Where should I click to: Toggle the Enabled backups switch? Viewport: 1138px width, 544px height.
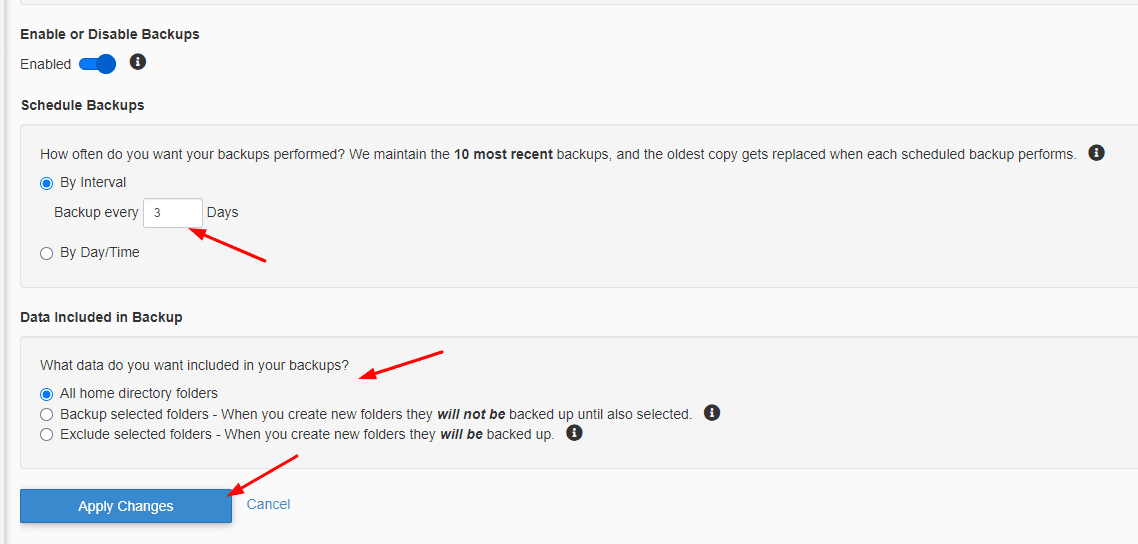click(x=98, y=64)
